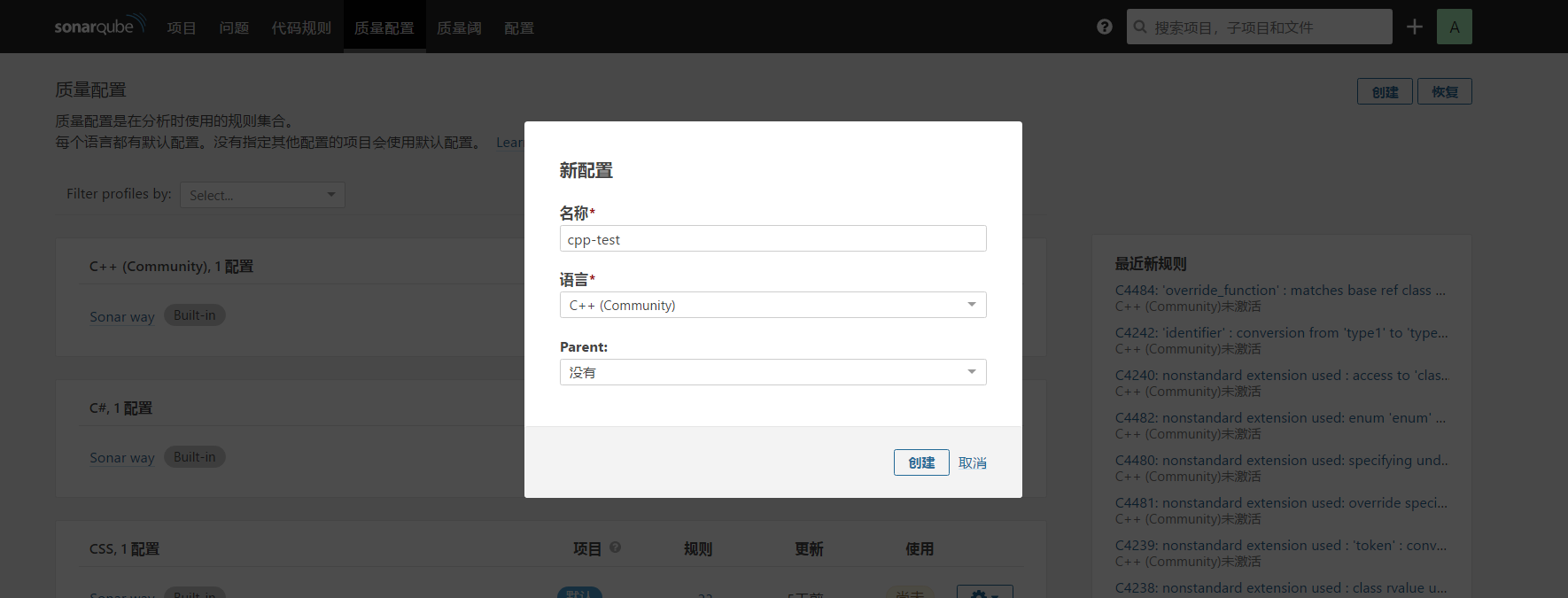This screenshot has width=1568, height=598.
Task: Open rule C4484 override_function link
Action: 1280,290
